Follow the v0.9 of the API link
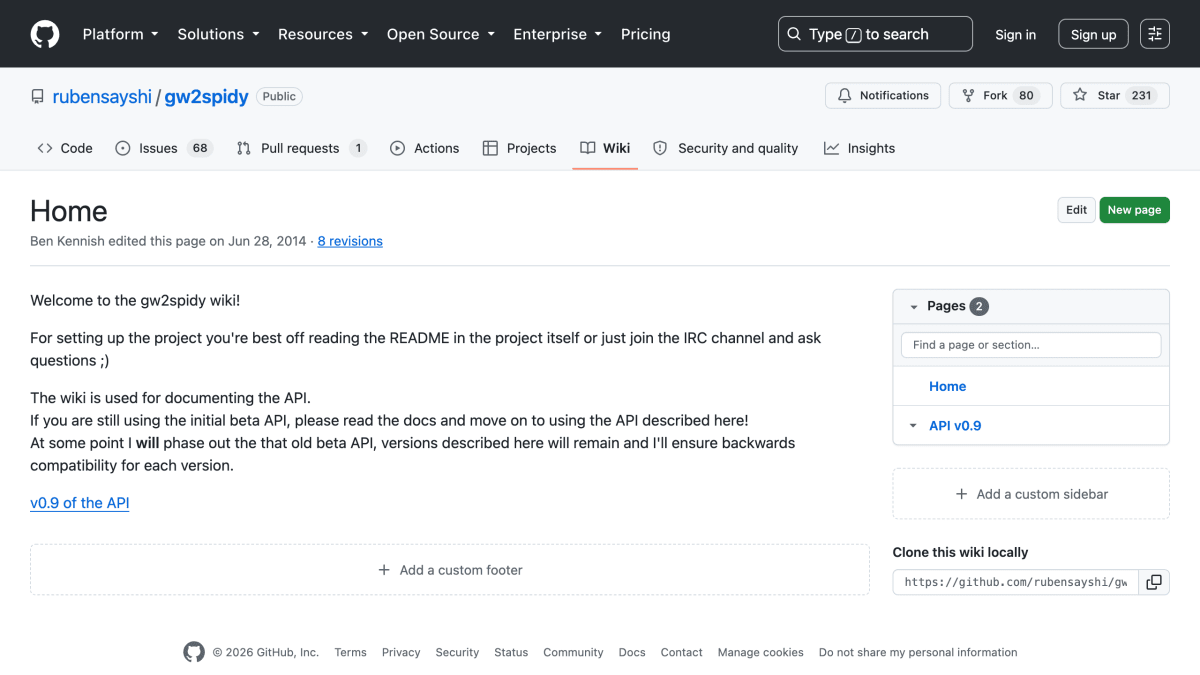The image size is (1200, 675). pos(80,503)
